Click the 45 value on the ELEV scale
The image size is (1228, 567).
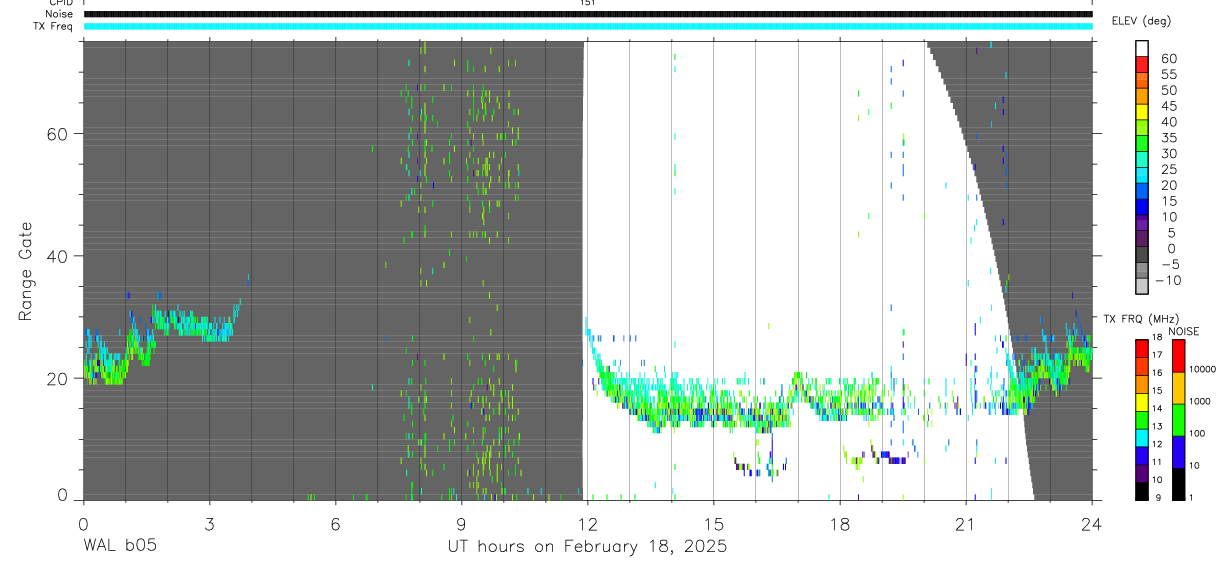[x=1170, y=106]
